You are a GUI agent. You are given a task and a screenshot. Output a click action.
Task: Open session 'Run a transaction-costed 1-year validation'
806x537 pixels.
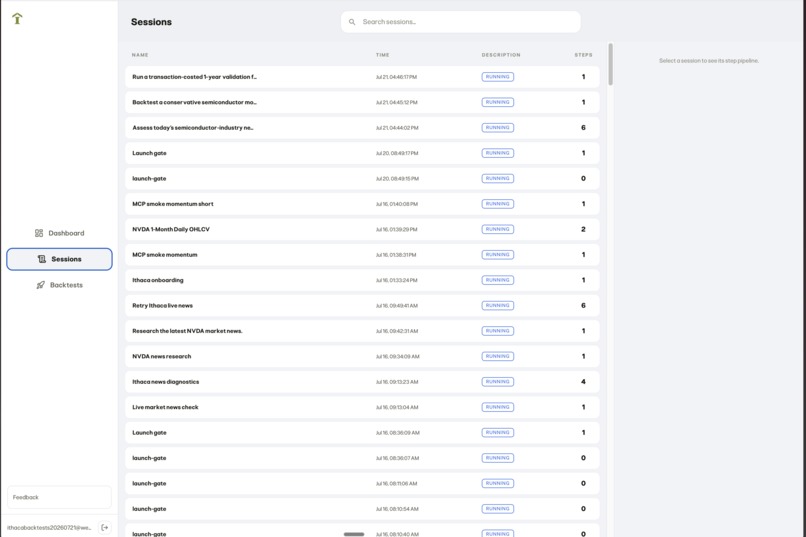point(362,77)
